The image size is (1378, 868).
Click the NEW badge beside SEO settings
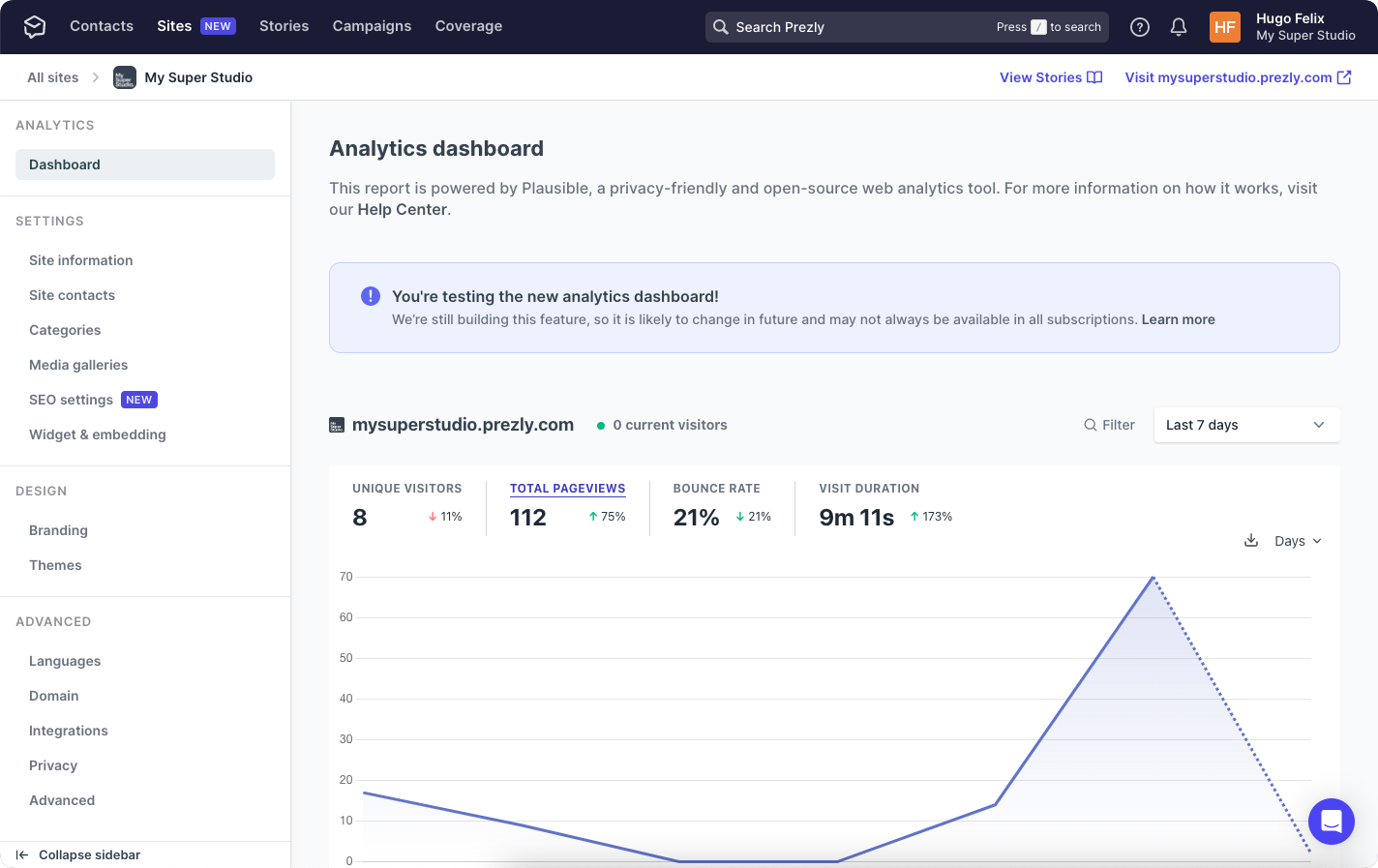coord(139,400)
